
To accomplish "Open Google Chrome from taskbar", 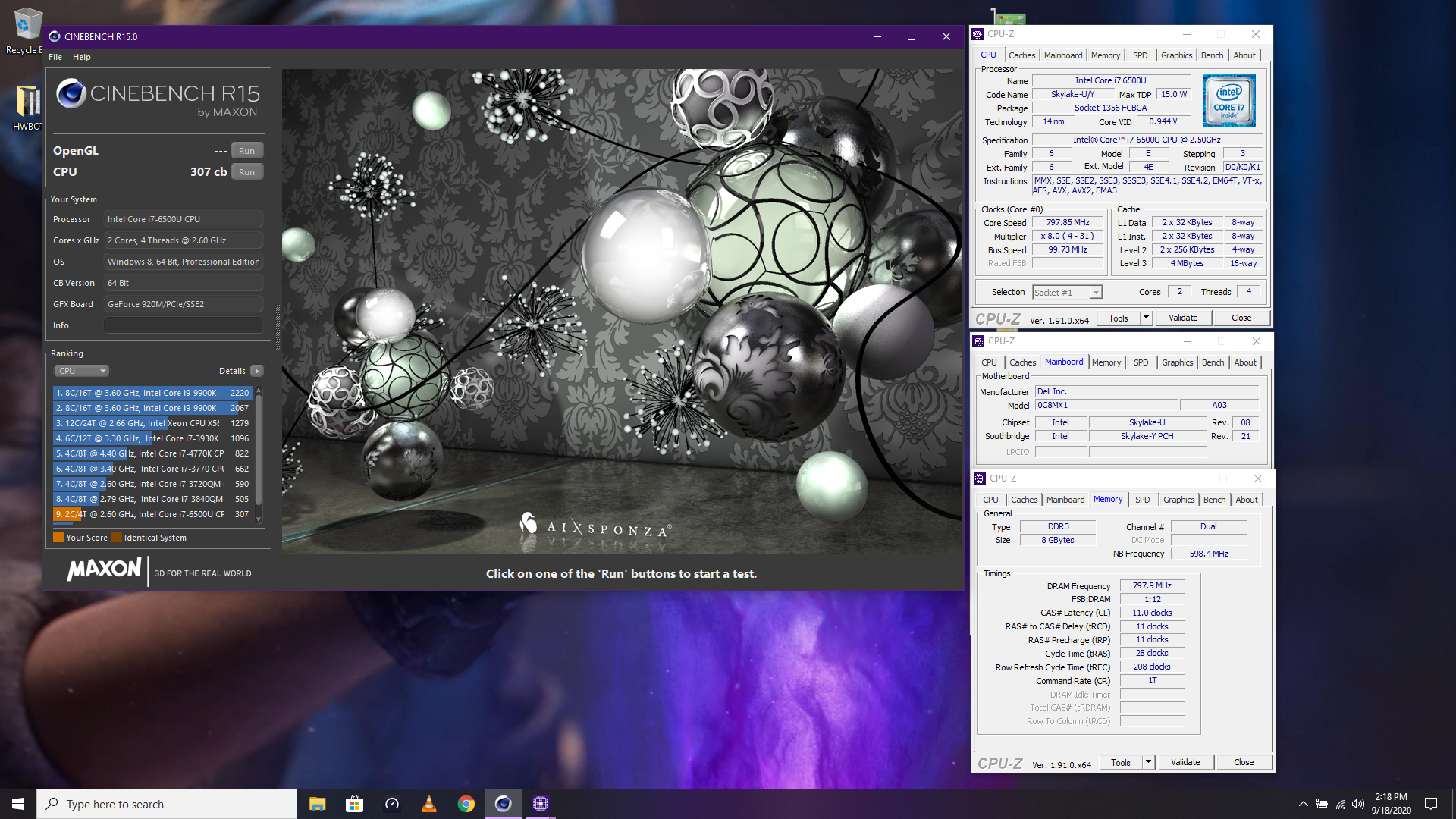I will [x=466, y=804].
